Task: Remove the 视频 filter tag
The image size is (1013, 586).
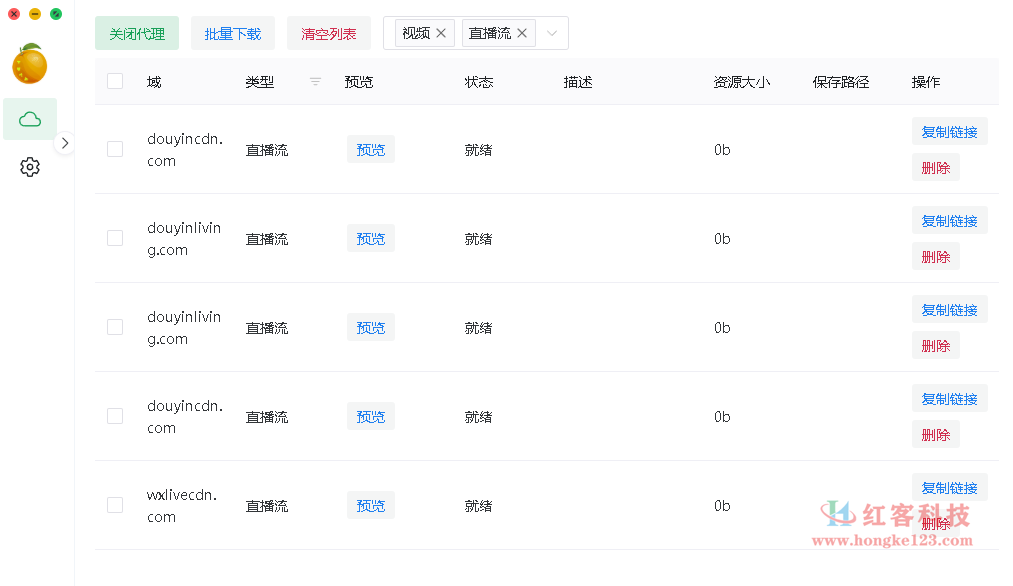Action: [x=441, y=33]
